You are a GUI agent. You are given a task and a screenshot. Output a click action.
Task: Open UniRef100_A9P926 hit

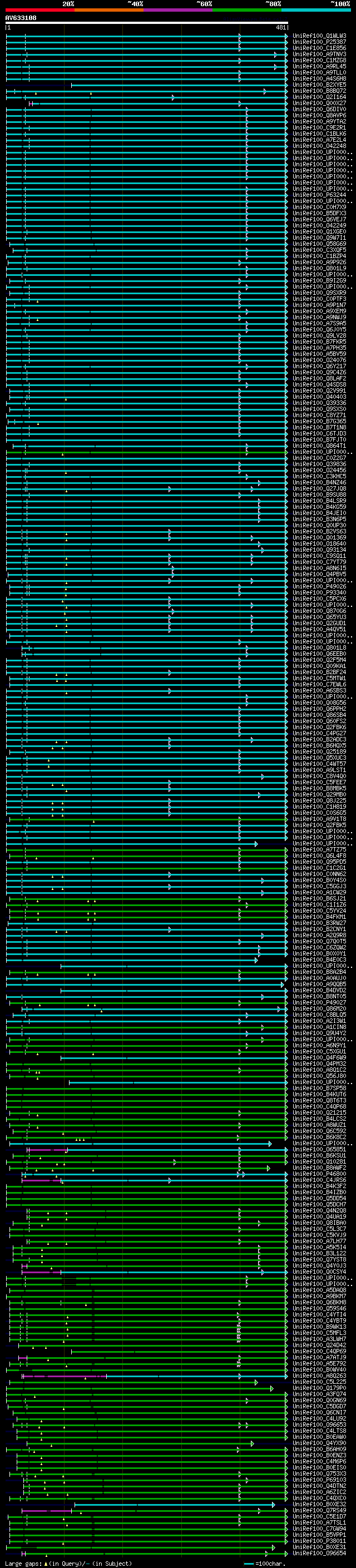click(x=319, y=263)
